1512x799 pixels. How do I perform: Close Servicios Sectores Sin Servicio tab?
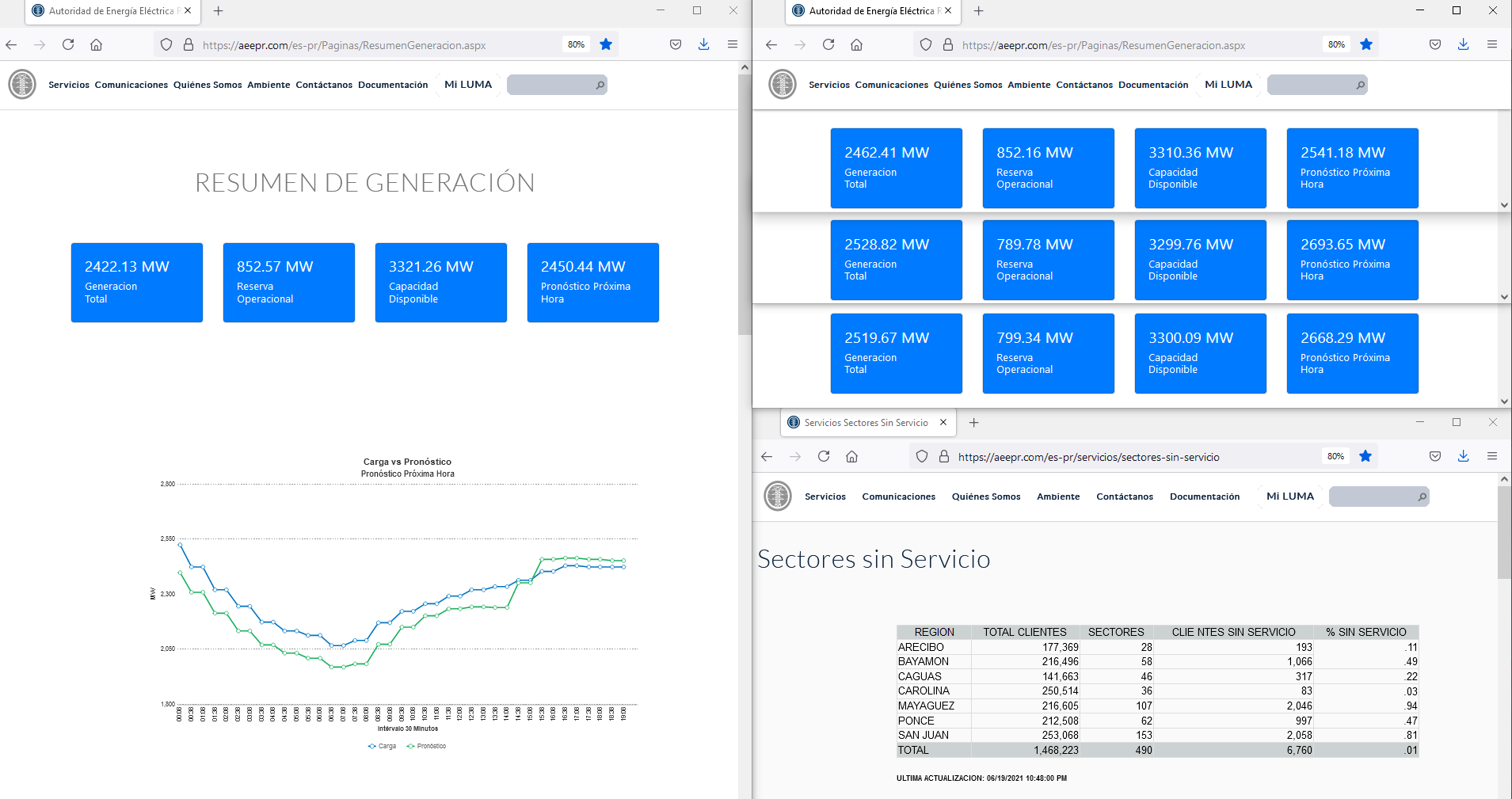pyautogui.click(x=943, y=423)
